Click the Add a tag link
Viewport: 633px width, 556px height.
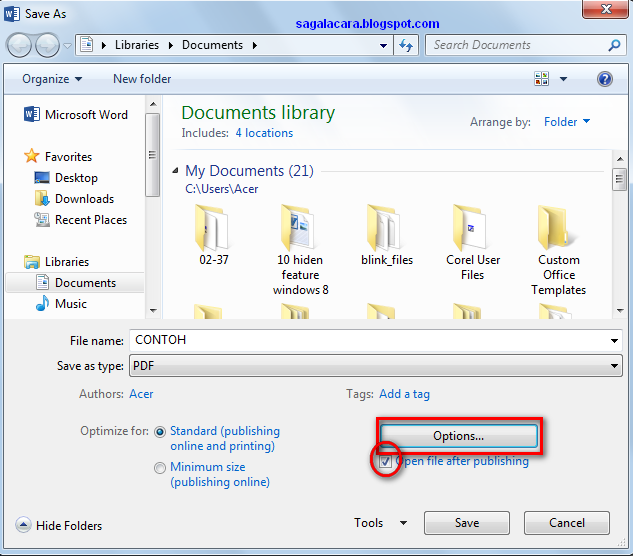click(405, 394)
